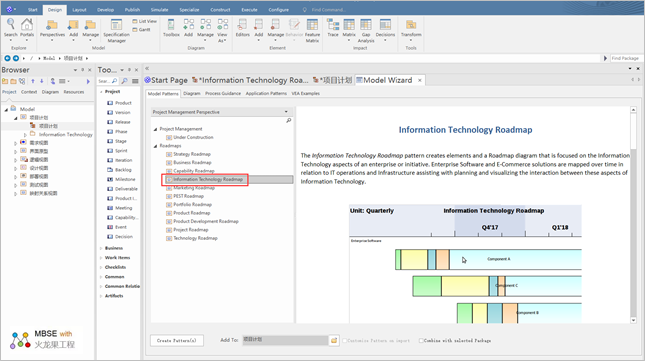
Task: Expand the Business toolbox section
Action: [101, 248]
